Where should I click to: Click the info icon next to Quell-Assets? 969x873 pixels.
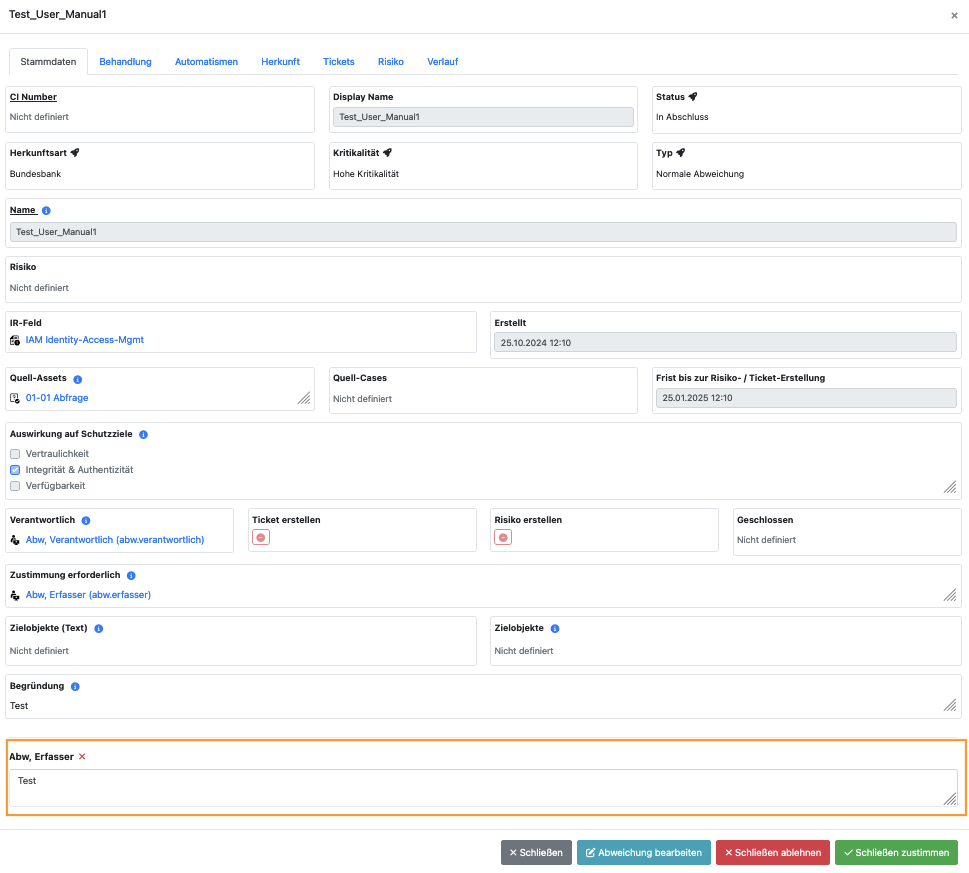[77, 379]
